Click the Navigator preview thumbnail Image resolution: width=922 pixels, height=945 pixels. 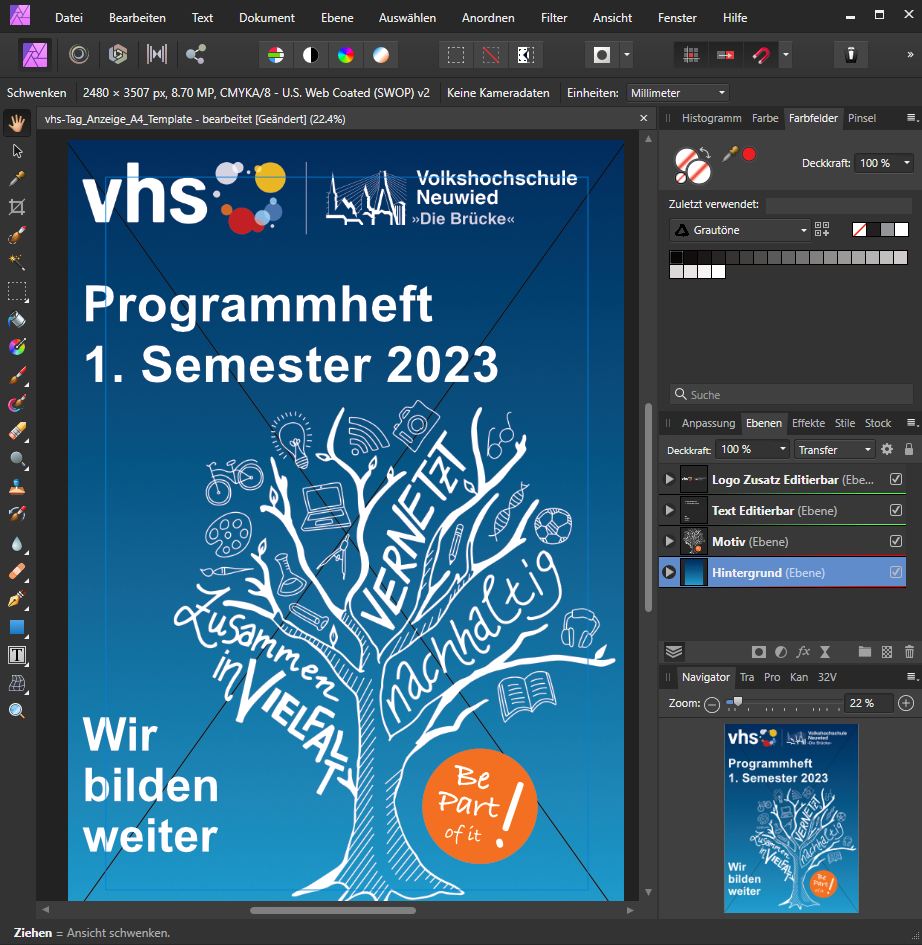[791, 818]
